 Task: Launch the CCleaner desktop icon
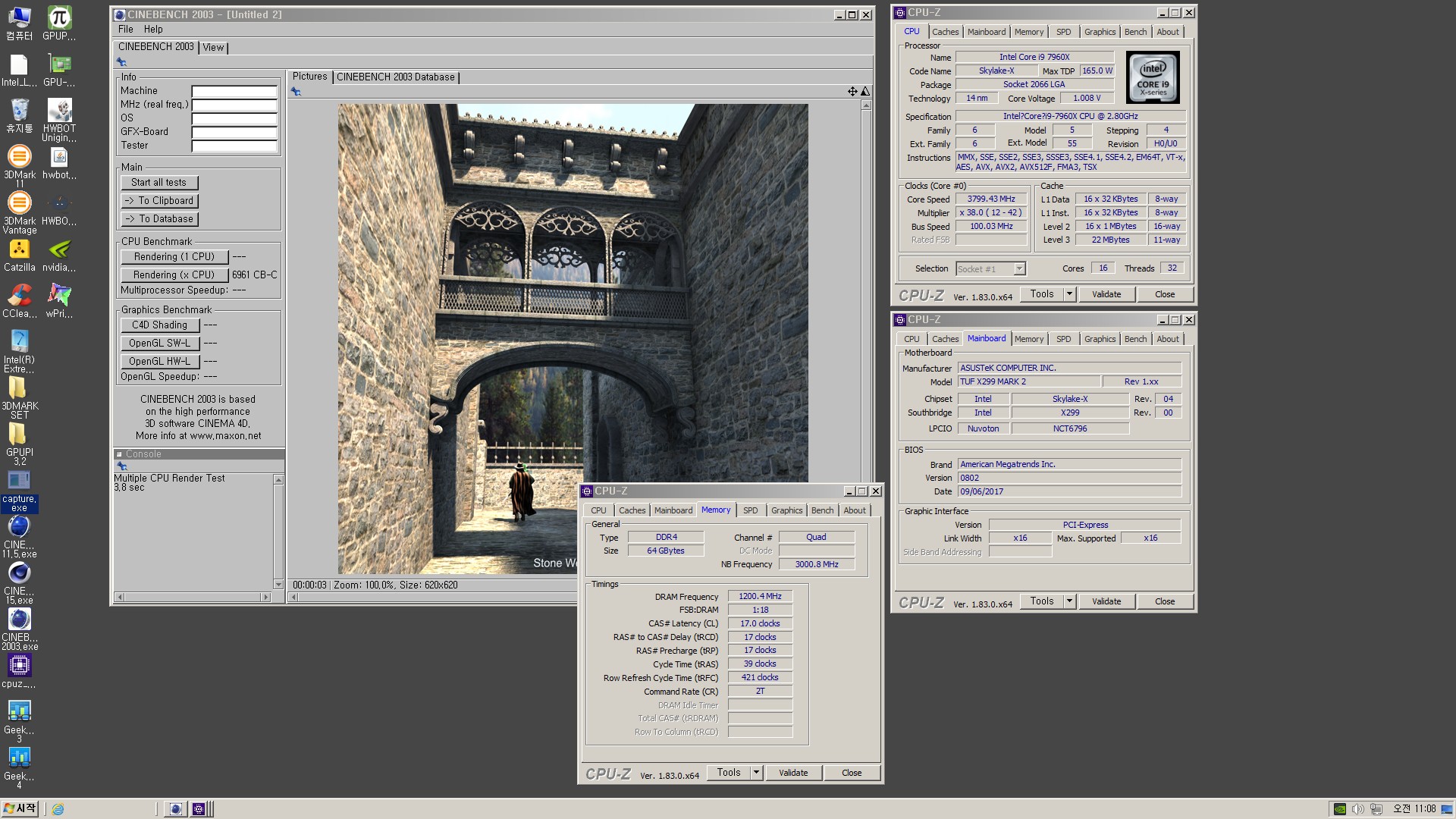pos(19,301)
